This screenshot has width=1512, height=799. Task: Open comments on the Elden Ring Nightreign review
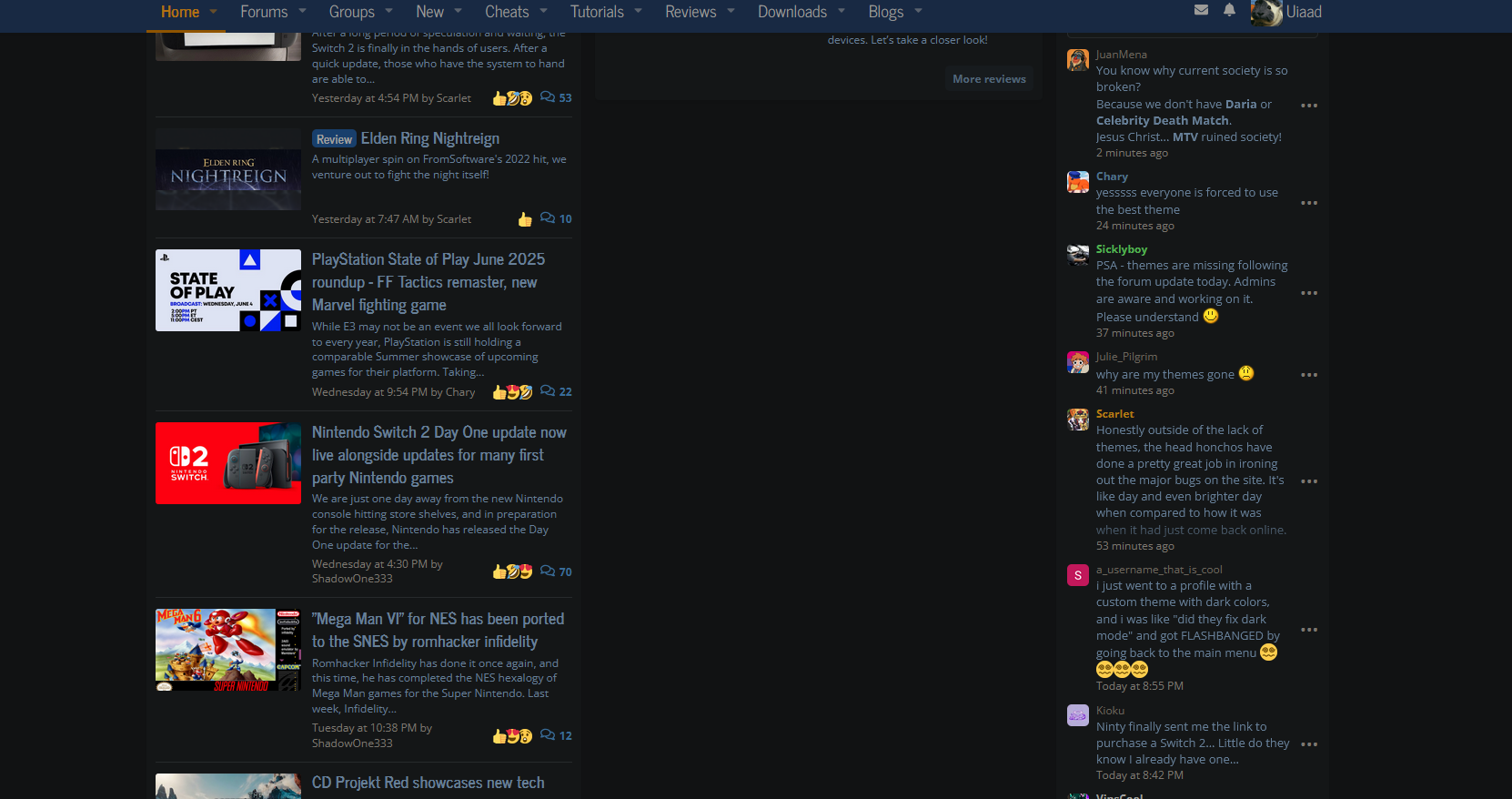pyautogui.click(x=556, y=218)
